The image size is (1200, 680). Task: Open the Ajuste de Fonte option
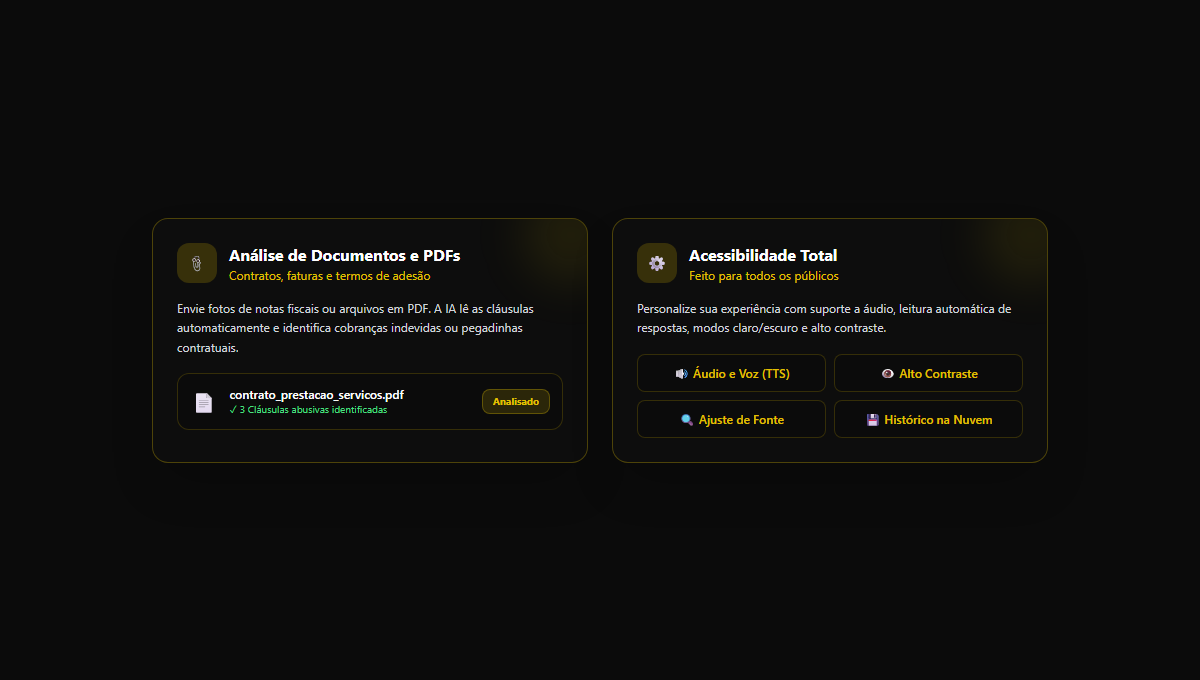click(x=731, y=419)
